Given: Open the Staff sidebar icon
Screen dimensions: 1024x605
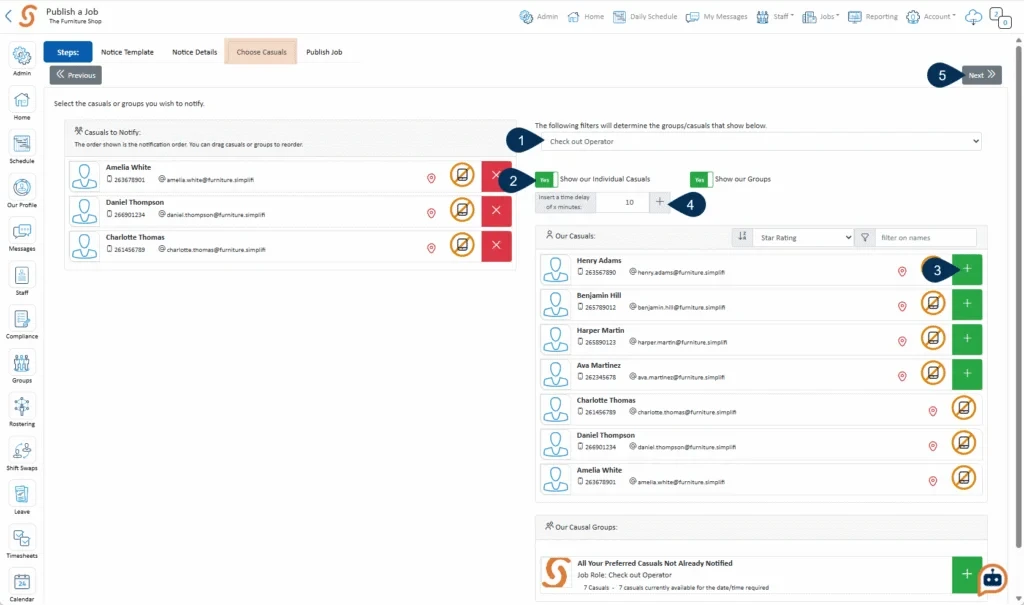Looking at the screenshot, I should [22, 279].
